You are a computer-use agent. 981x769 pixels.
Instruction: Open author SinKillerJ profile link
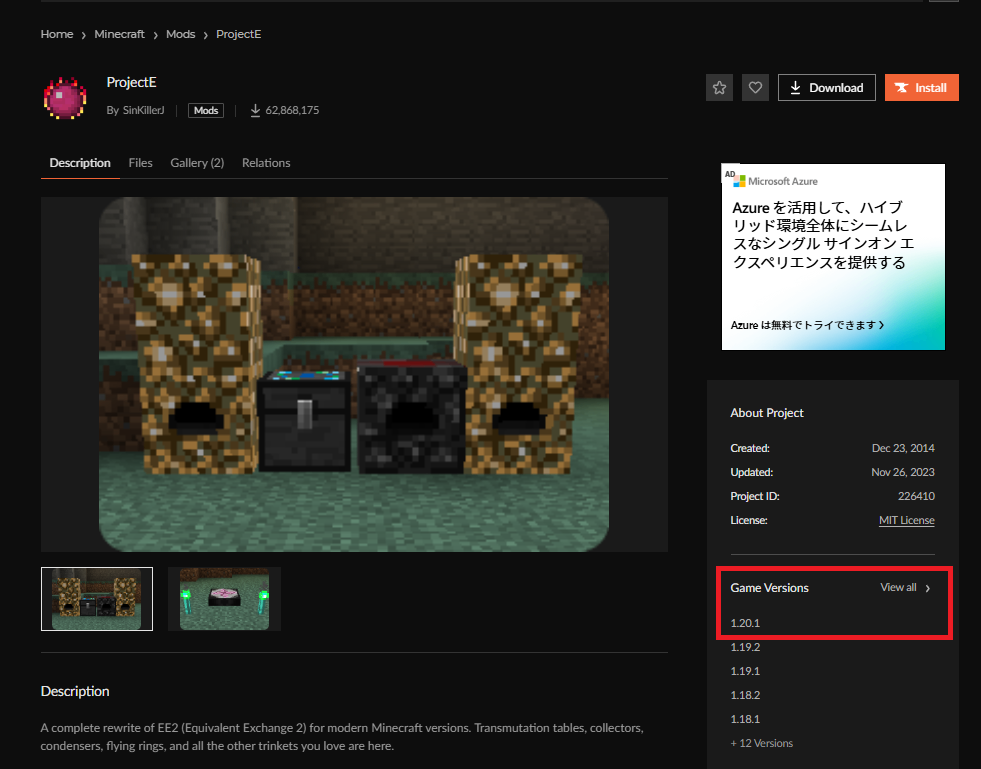click(143, 110)
